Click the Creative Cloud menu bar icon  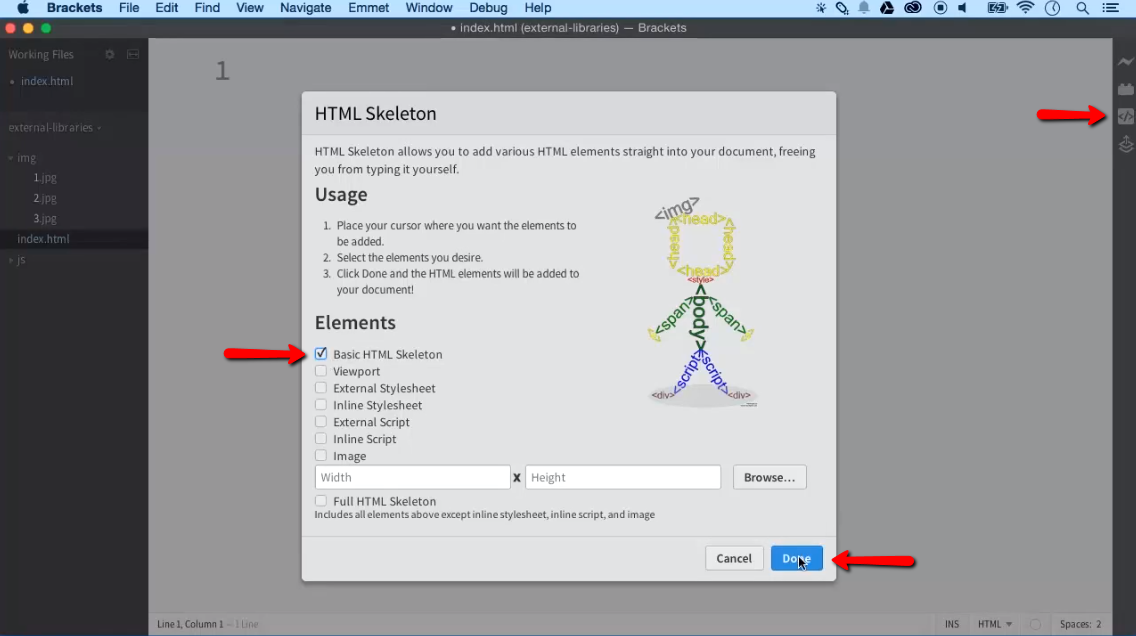coord(912,8)
